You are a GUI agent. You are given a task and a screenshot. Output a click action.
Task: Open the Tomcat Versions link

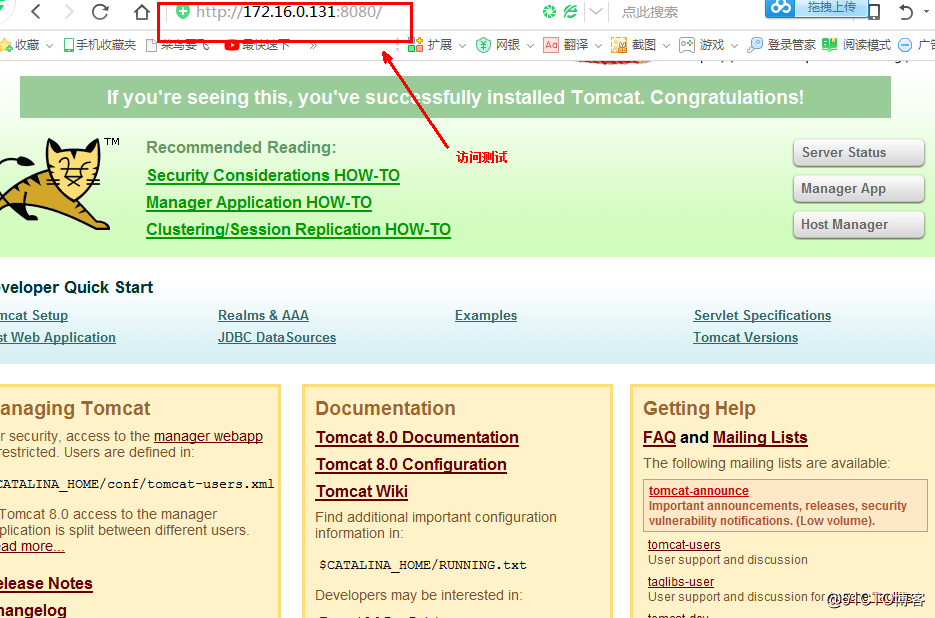point(745,338)
